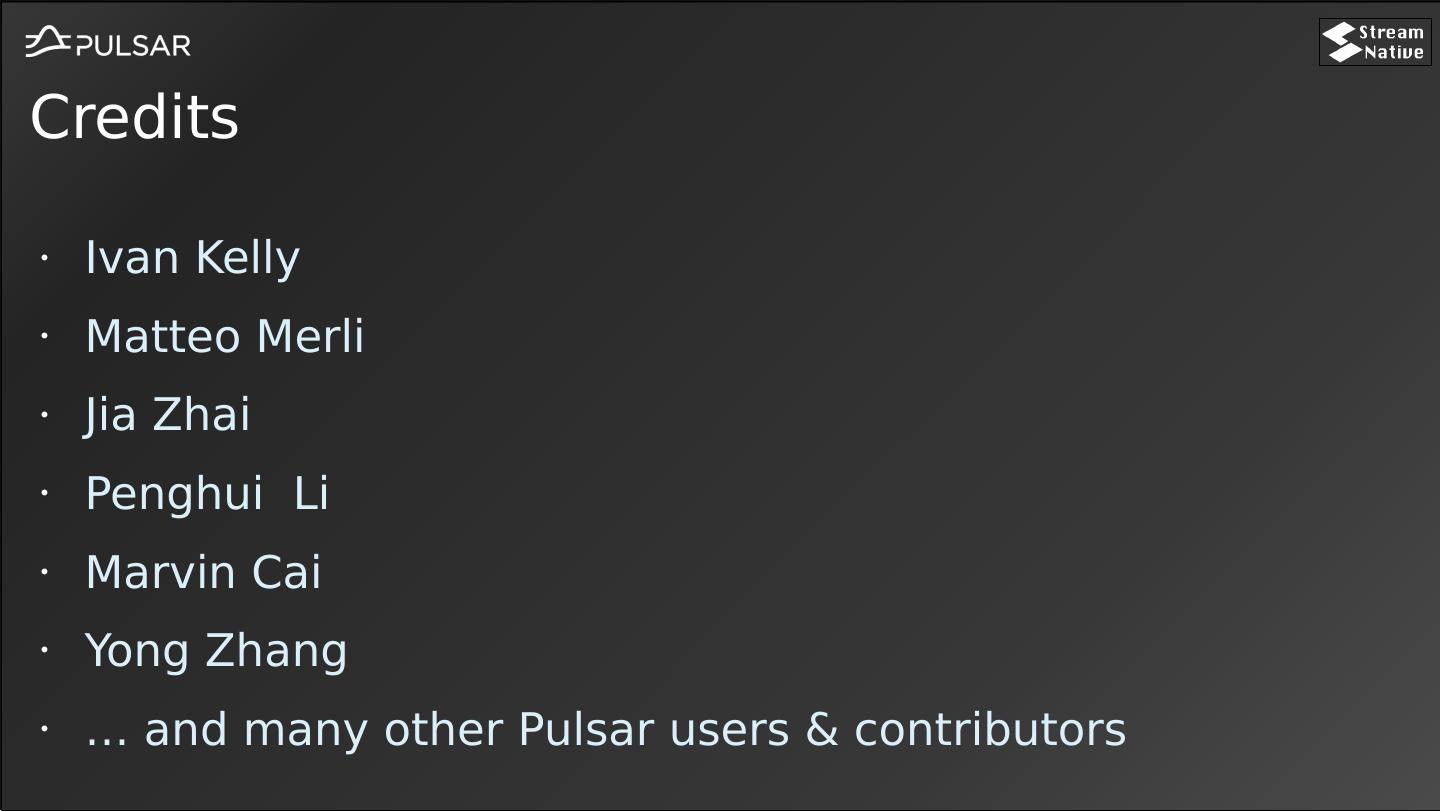The height and width of the screenshot is (811, 1440).
Task: Click the name Matteo Merli
Action: [224, 336]
